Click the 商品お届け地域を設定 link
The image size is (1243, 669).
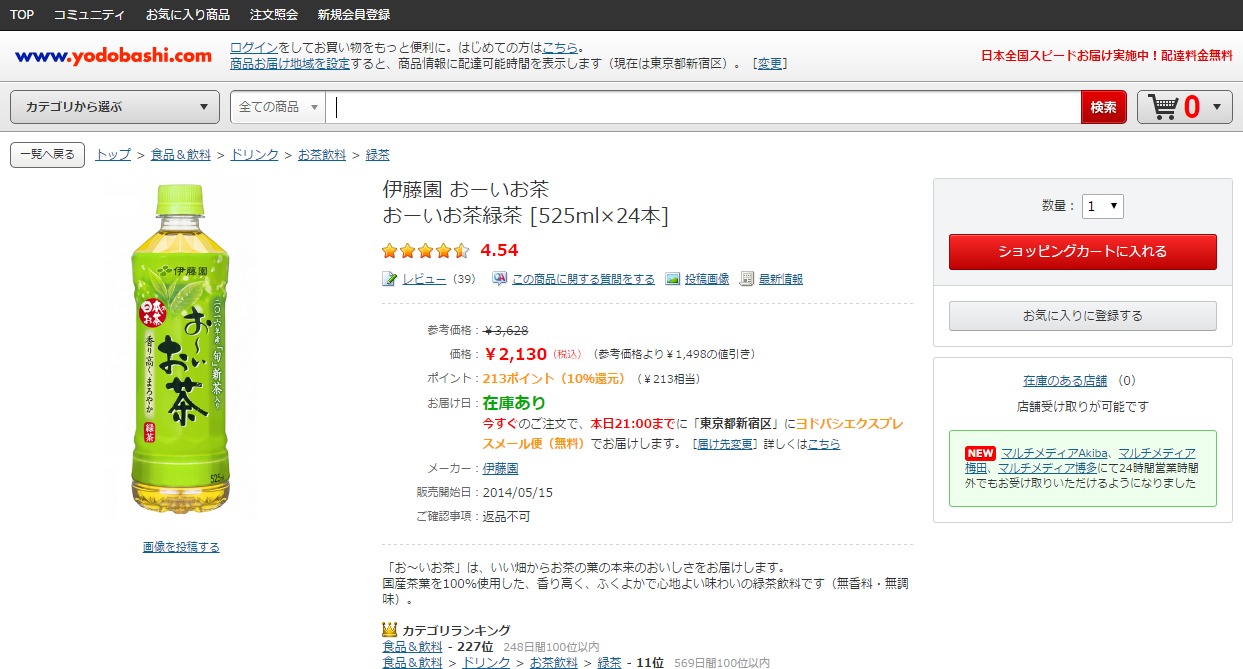(290, 64)
